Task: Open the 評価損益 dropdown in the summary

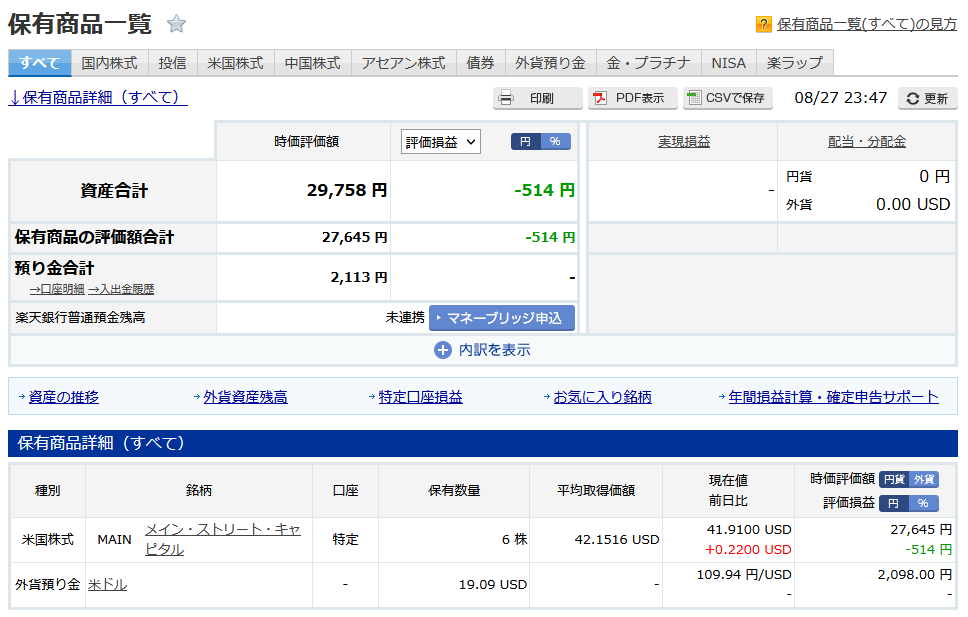Action: click(441, 142)
